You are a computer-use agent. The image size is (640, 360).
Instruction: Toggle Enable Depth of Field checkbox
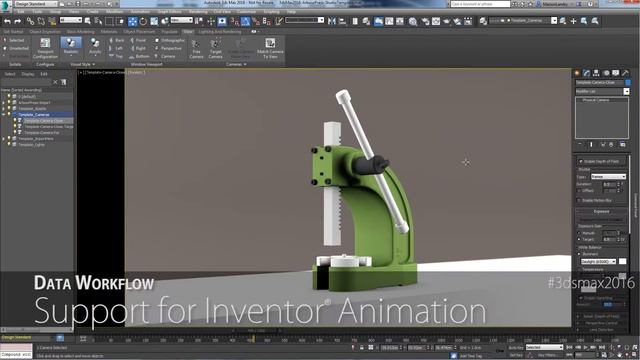pos(580,161)
